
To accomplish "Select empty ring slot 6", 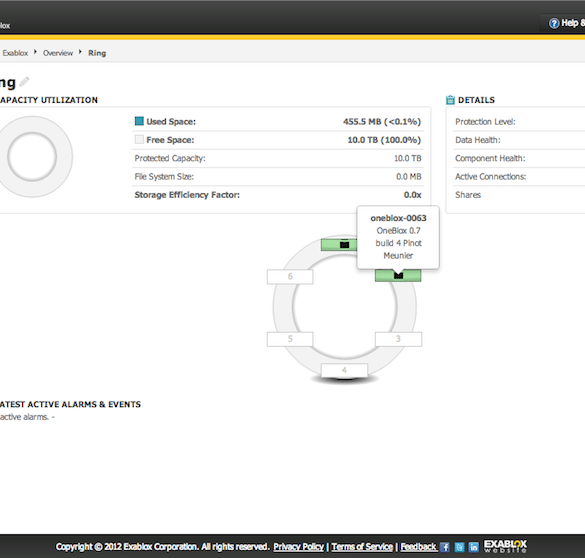I will [x=290, y=277].
